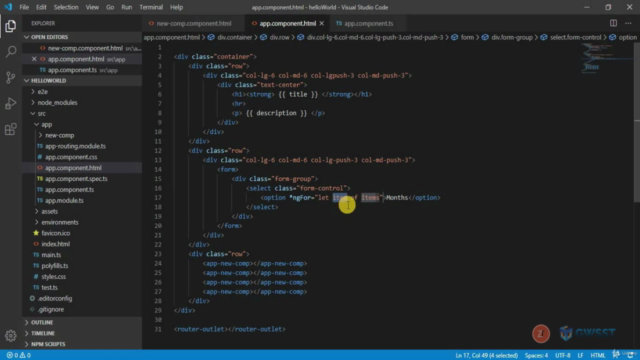The image size is (640, 360).
Task: Switch to the app.component.ts tab
Action: coord(369,23)
